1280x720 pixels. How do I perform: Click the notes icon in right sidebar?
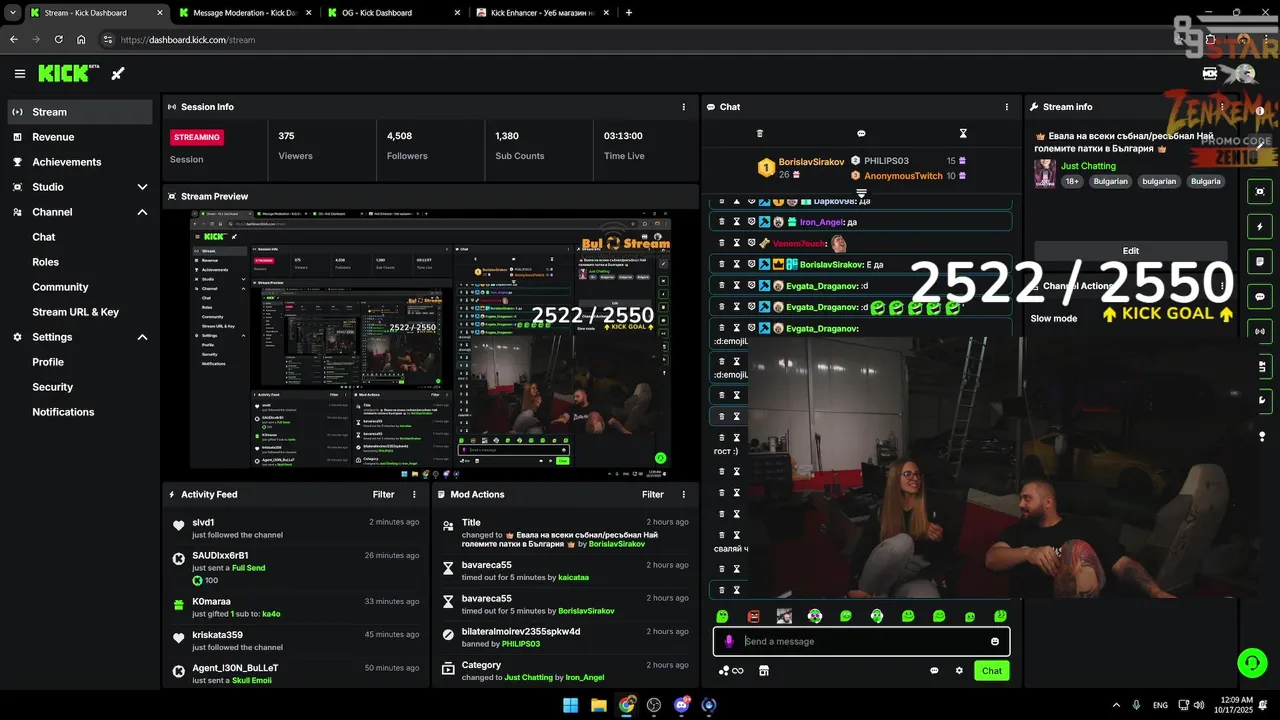pyautogui.click(x=1259, y=261)
